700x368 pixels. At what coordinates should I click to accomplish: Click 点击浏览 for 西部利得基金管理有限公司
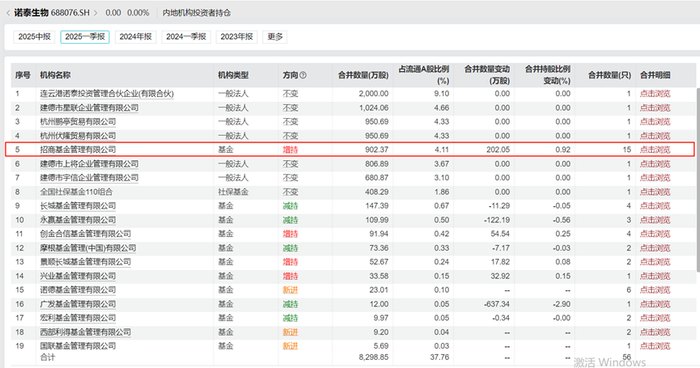[655, 332]
